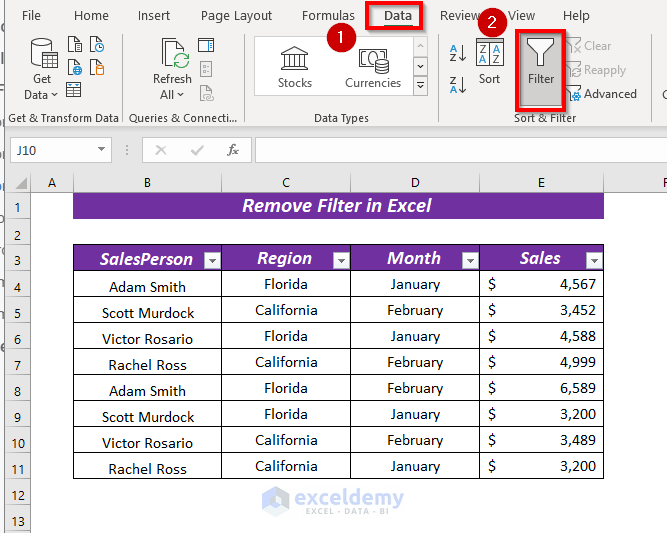The image size is (667, 533).
Task: Switch to the Data tab
Action: [x=398, y=16]
